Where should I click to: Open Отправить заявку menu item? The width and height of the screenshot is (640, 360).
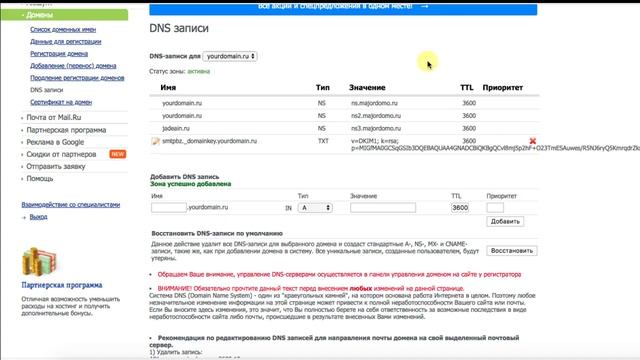coord(56,167)
